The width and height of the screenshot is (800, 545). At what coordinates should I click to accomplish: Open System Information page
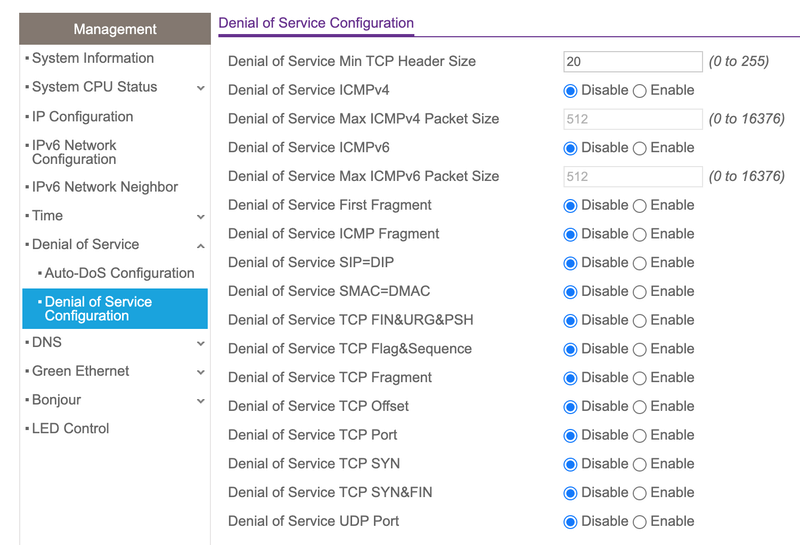coord(92,59)
